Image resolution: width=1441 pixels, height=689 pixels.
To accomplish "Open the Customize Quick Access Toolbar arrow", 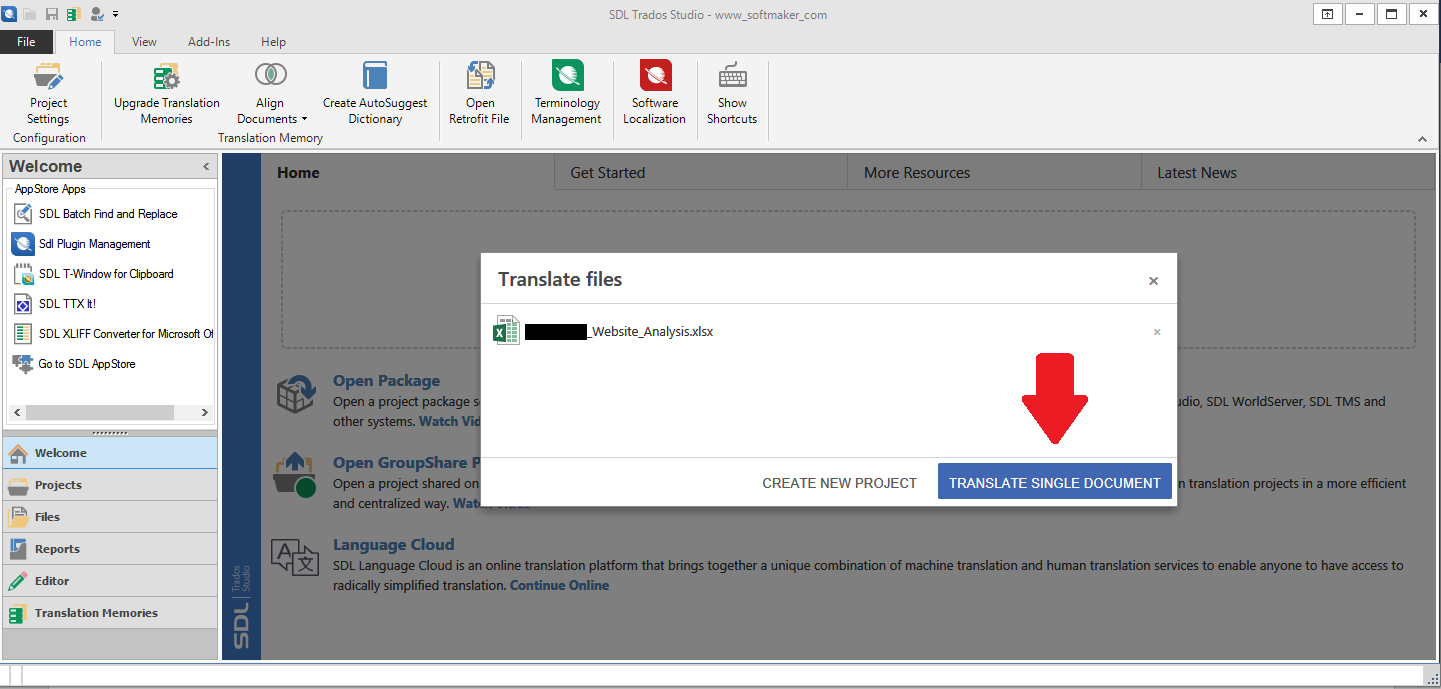I will 116,14.
